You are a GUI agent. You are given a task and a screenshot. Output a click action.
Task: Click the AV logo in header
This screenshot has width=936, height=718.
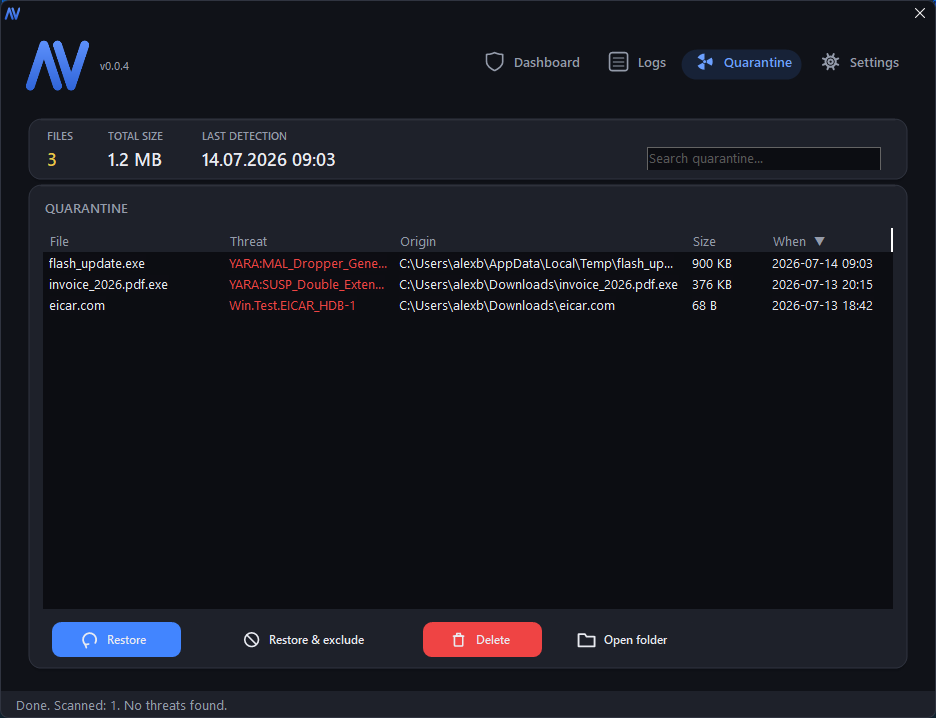[57, 66]
